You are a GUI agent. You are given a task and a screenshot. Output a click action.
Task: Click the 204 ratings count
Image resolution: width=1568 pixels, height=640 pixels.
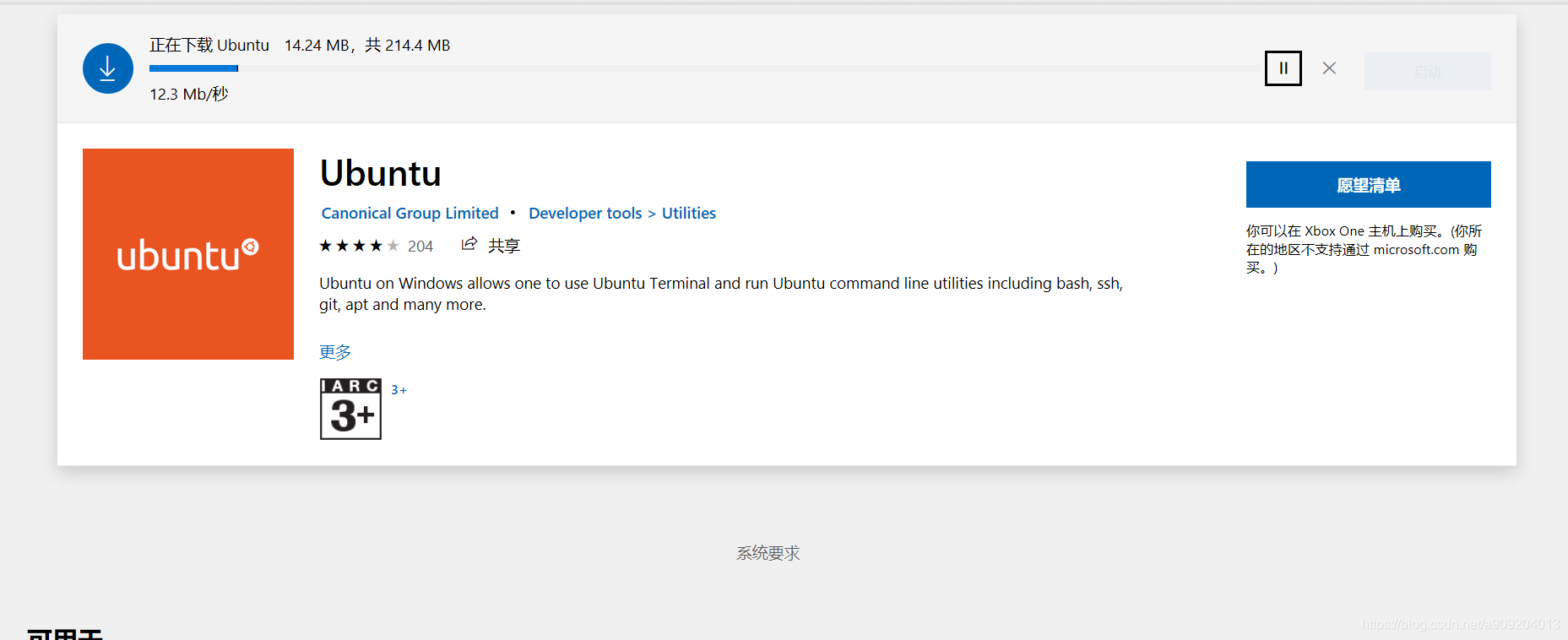coord(420,247)
